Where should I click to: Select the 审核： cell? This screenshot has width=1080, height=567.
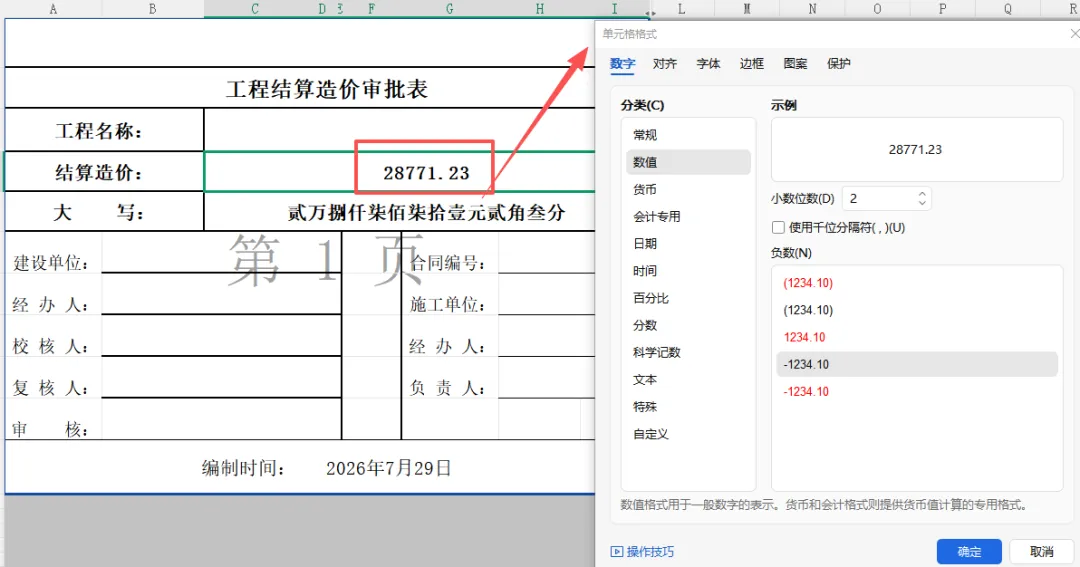coord(53,429)
